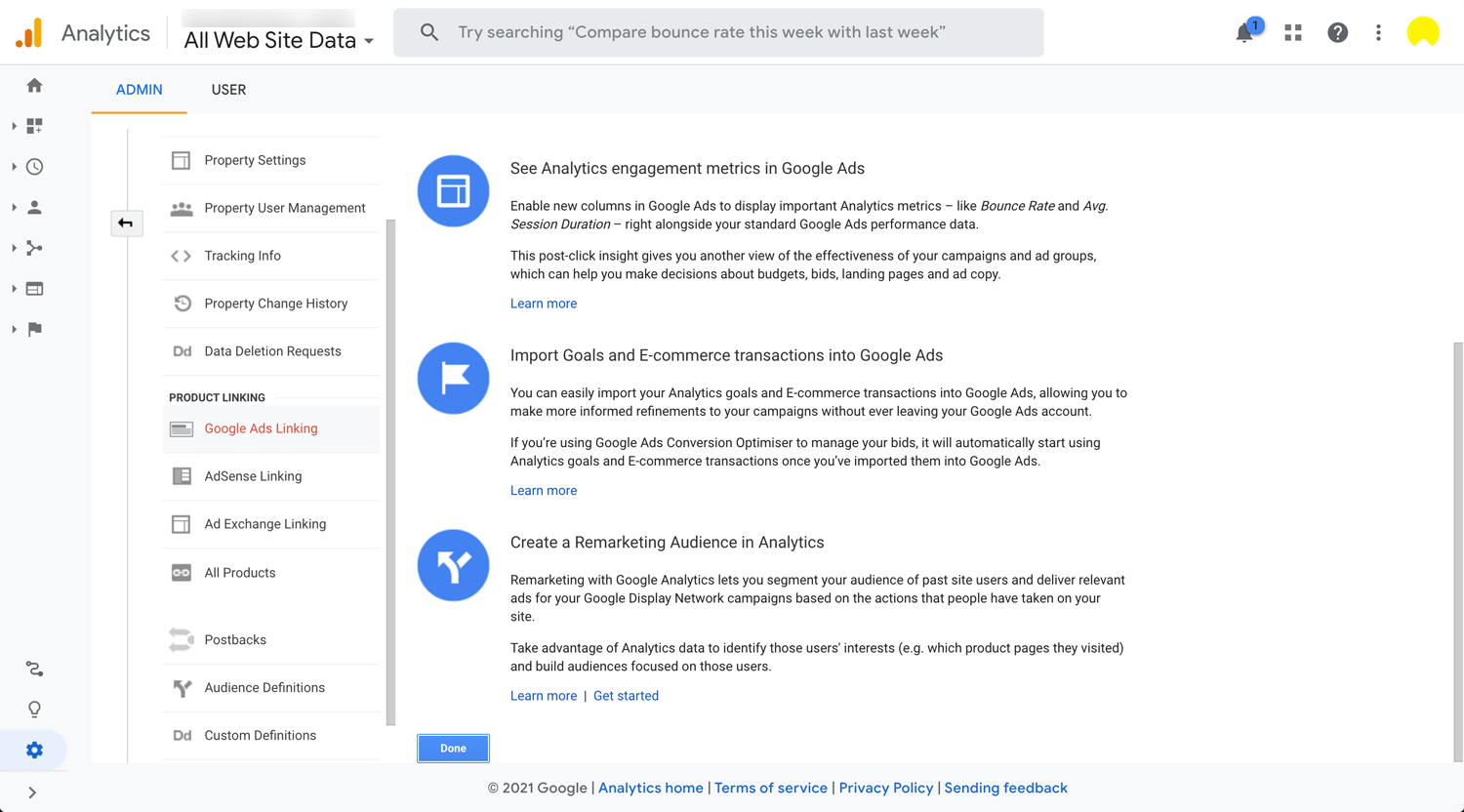Expand the Behavior section arrow
Image resolution: width=1464 pixels, height=812 pixels.
point(14,289)
